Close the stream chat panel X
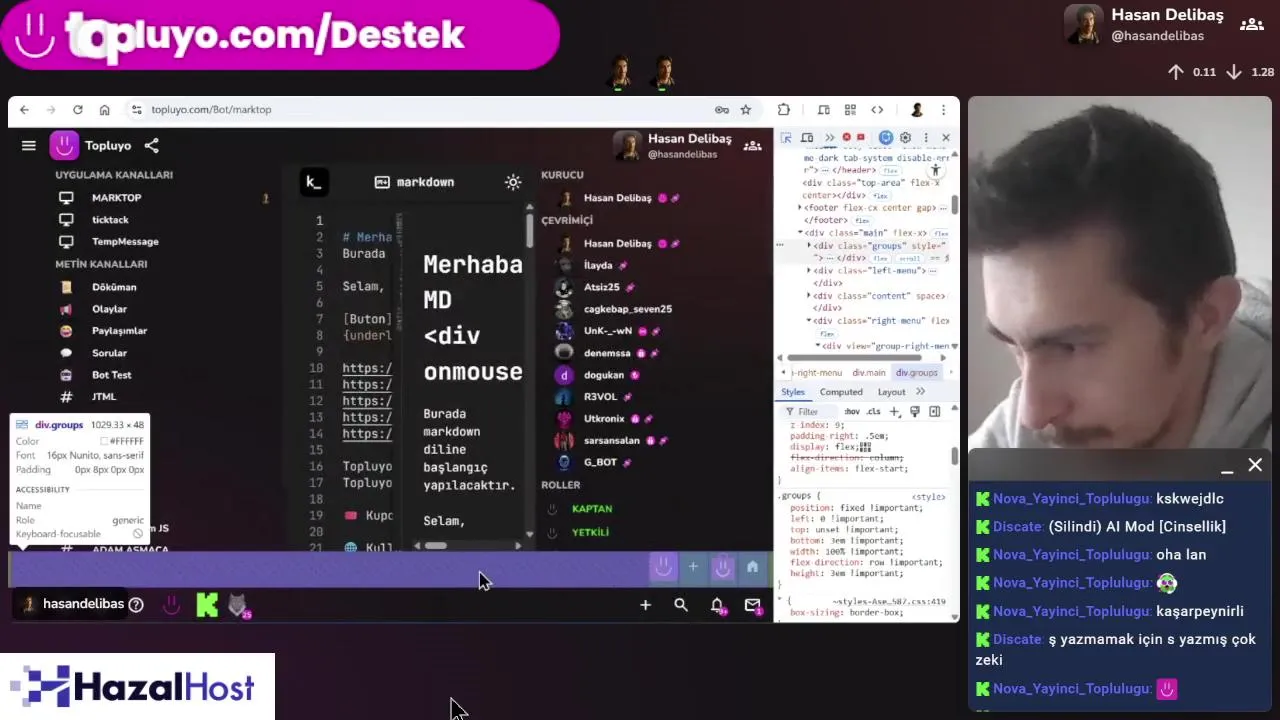The width and height of the screenshot is (1280, 720). [x=1255, y=465]
